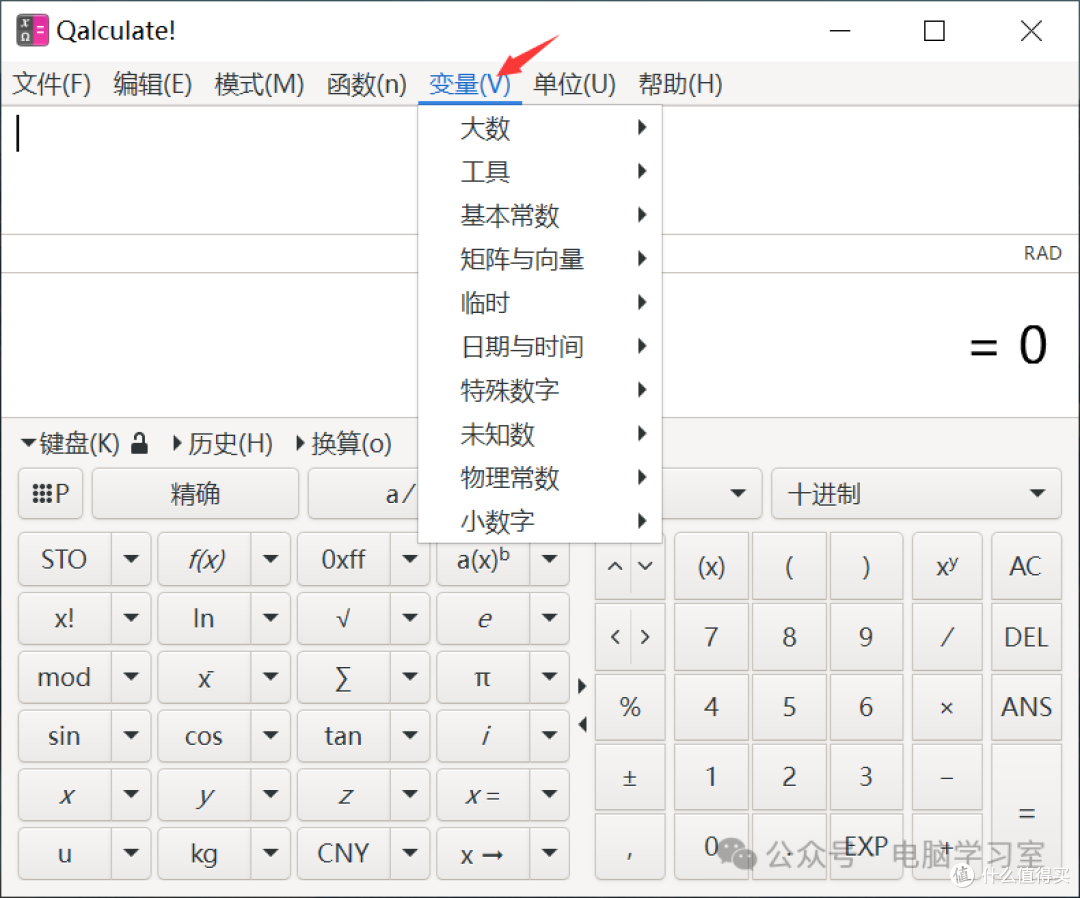This screenshot has width=1080, height=898.
Task: Expand the 工具 submenu
Action: [x=540, y=171]
